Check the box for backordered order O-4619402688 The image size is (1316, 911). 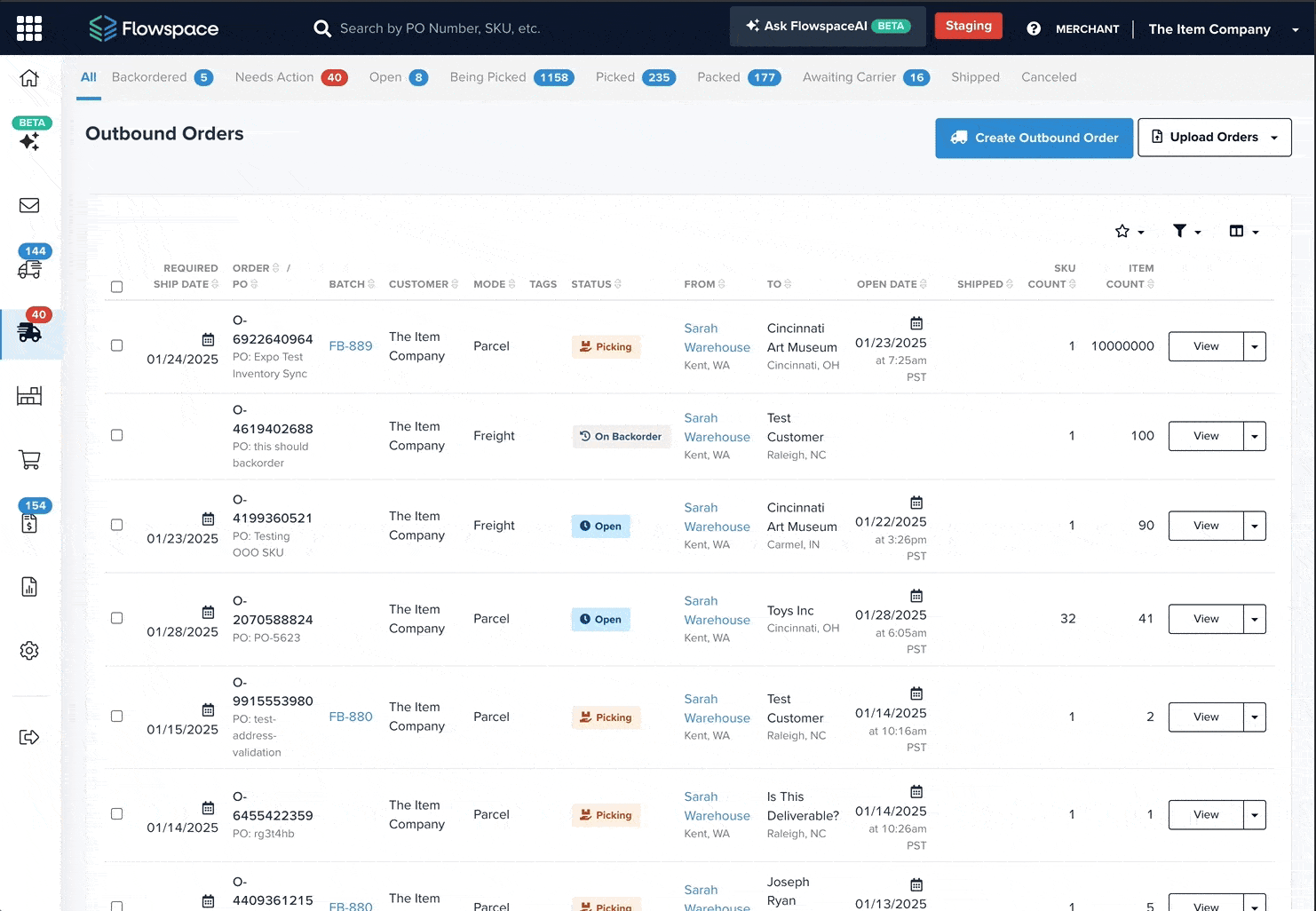[x=116, y=435]
